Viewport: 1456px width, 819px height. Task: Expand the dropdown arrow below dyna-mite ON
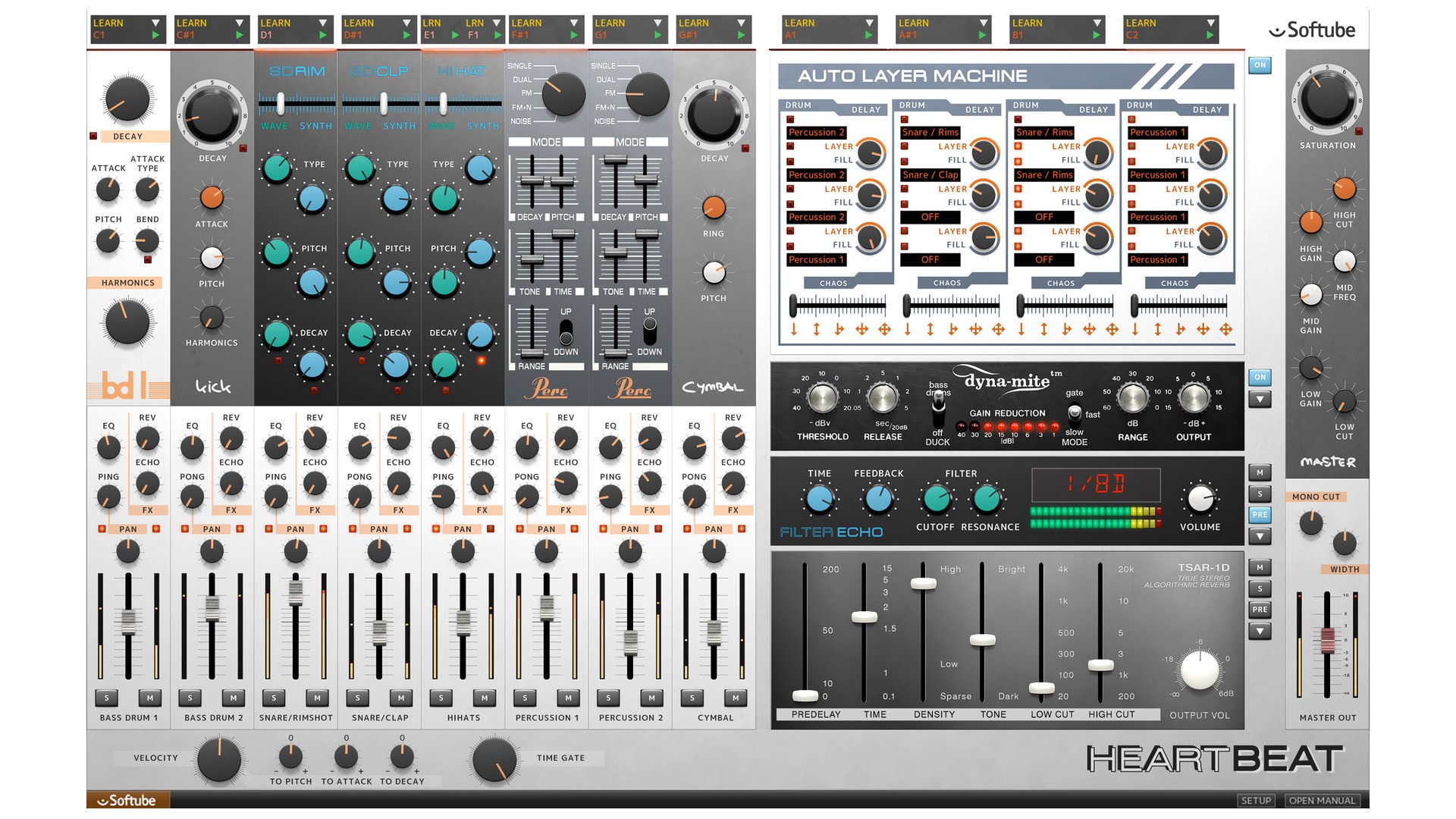[x=1260, y=399]
